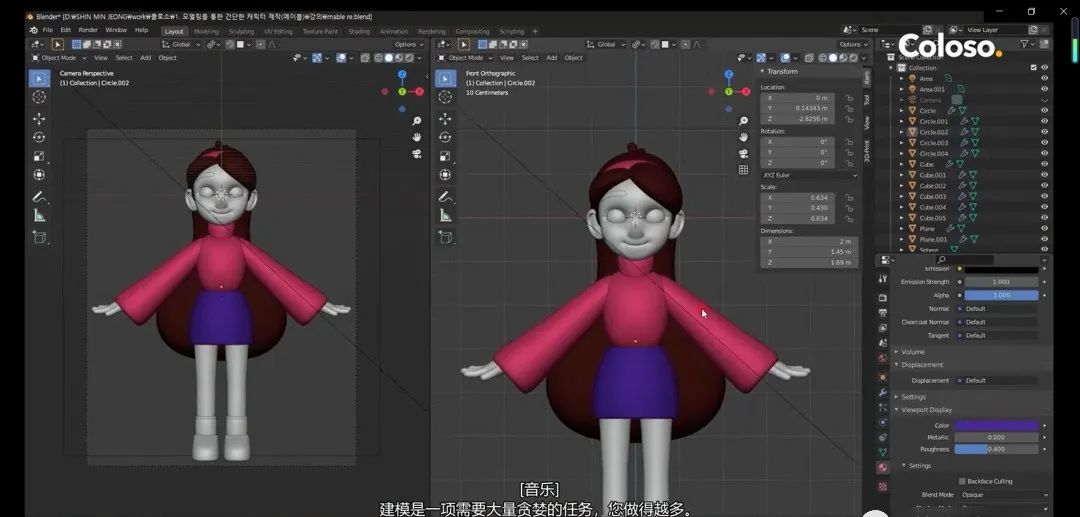Open Material properties tab icon
Viewport: 1080px width, 517px height.
click(882, 467)
